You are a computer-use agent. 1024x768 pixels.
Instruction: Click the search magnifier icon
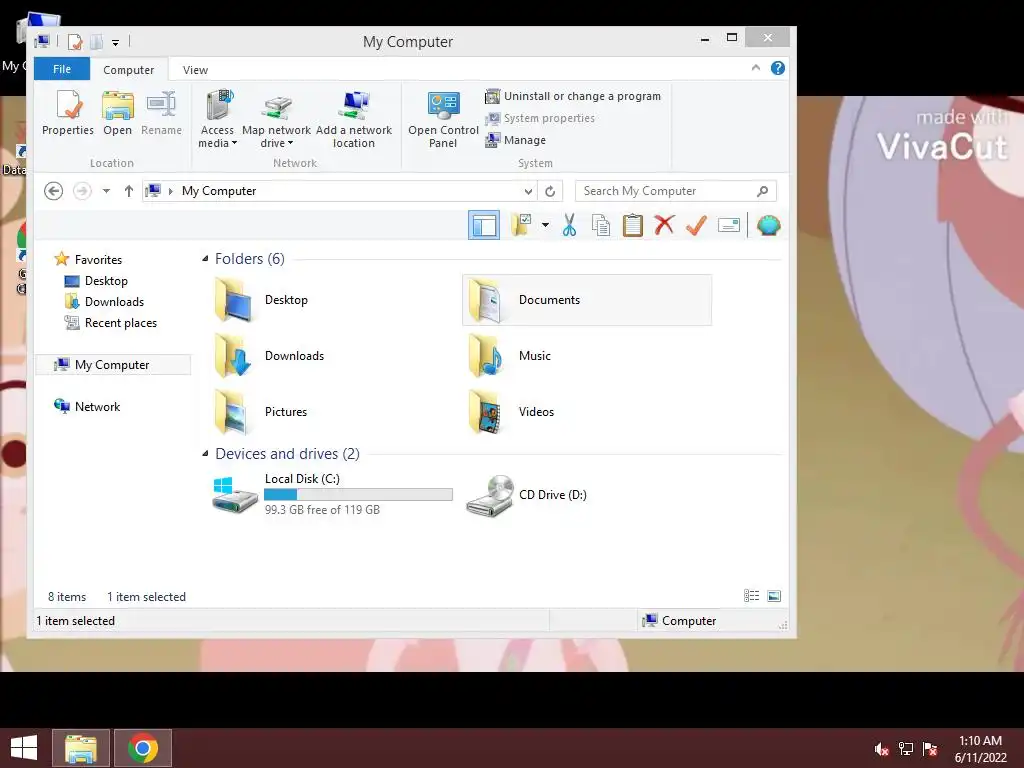point(762,191)
